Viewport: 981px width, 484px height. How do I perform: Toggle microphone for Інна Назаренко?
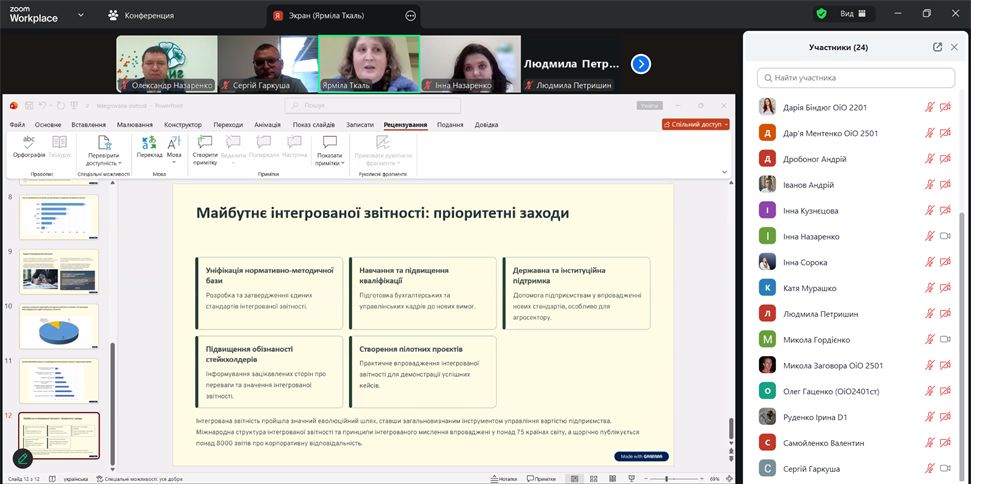click(x=929, y=236)
